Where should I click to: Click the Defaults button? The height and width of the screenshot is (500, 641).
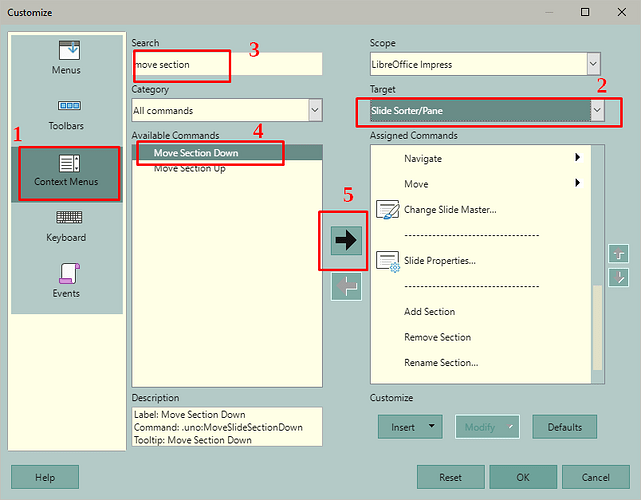(x=565, y=427)
